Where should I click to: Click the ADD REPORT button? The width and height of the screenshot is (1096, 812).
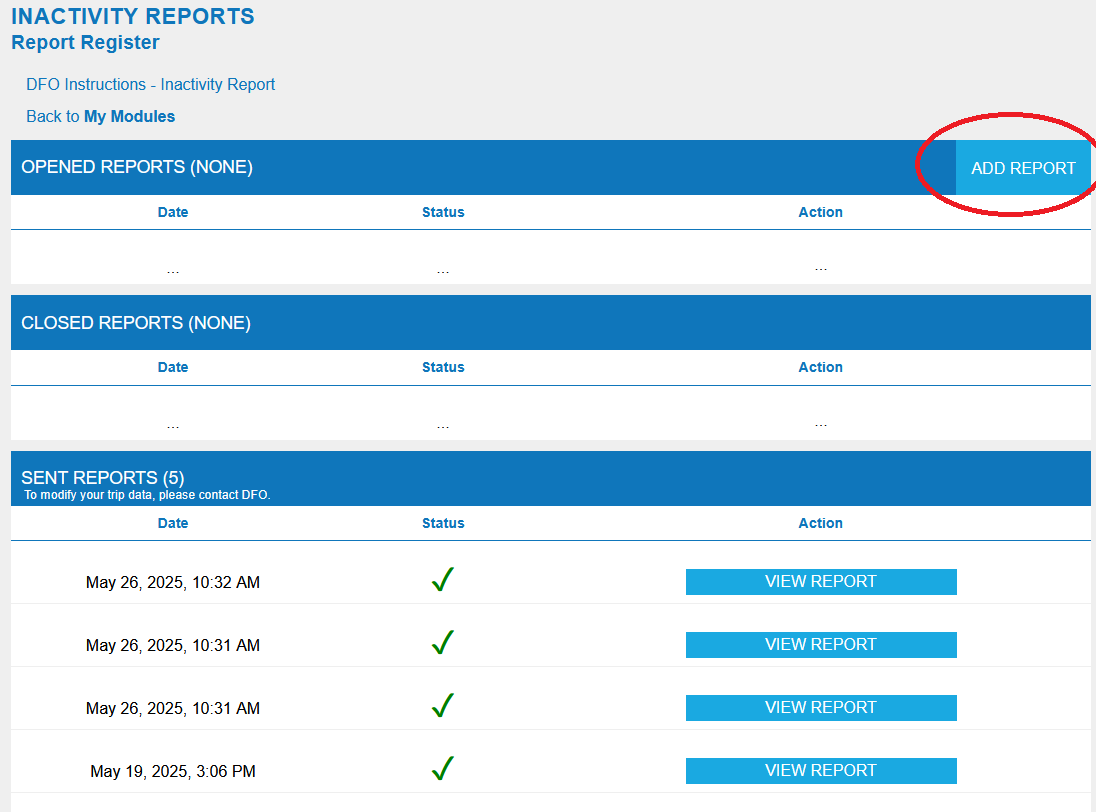click(x=1023, y=167)
